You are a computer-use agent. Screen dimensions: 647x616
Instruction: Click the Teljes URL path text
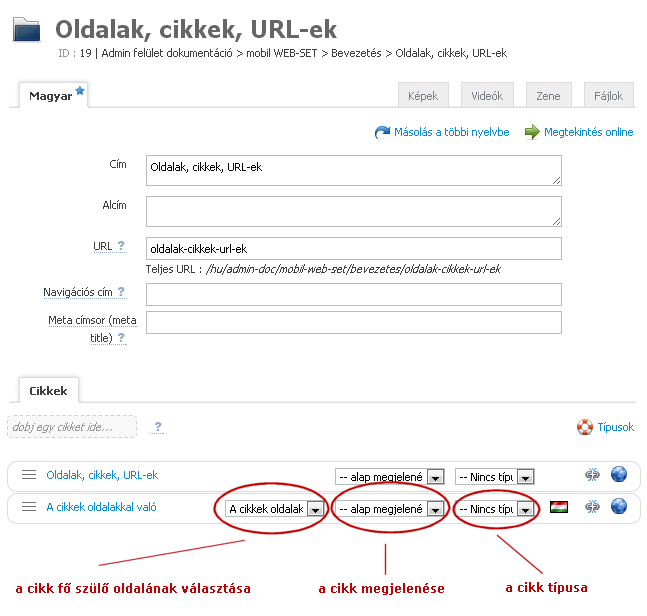click(354, 269)
